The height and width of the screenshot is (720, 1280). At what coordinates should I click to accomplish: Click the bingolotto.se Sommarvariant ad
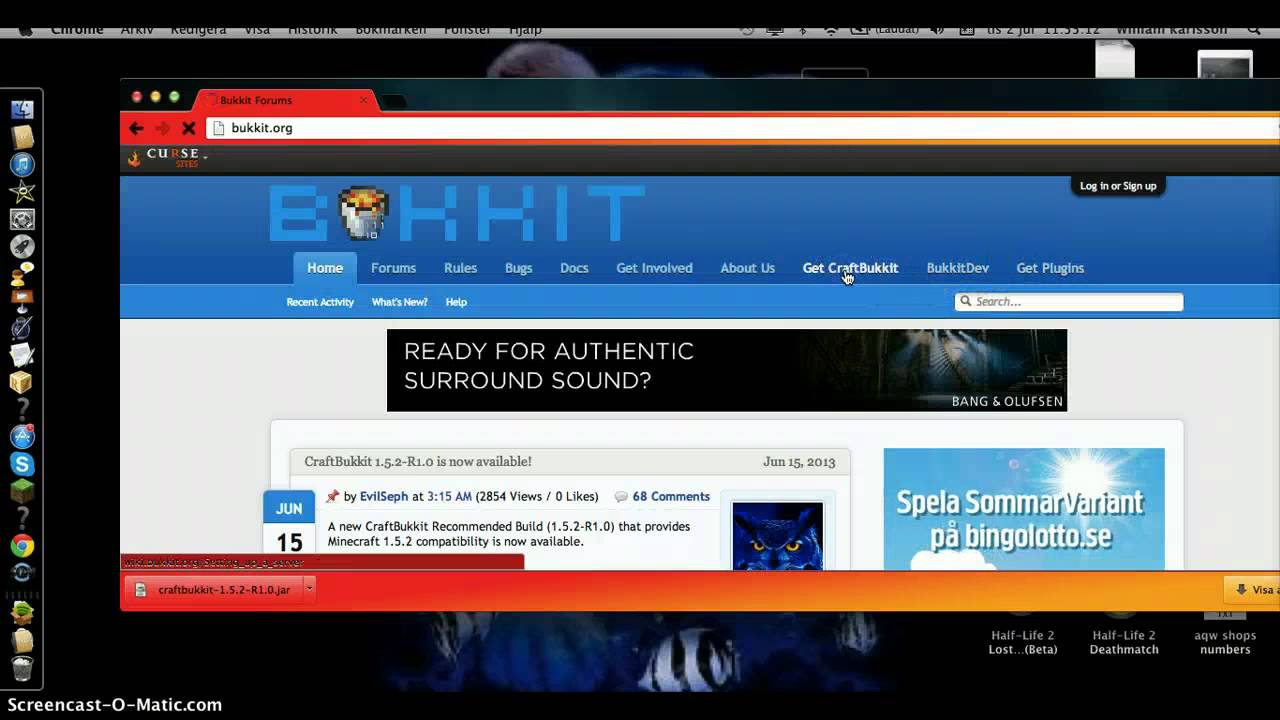(1024, 510)
